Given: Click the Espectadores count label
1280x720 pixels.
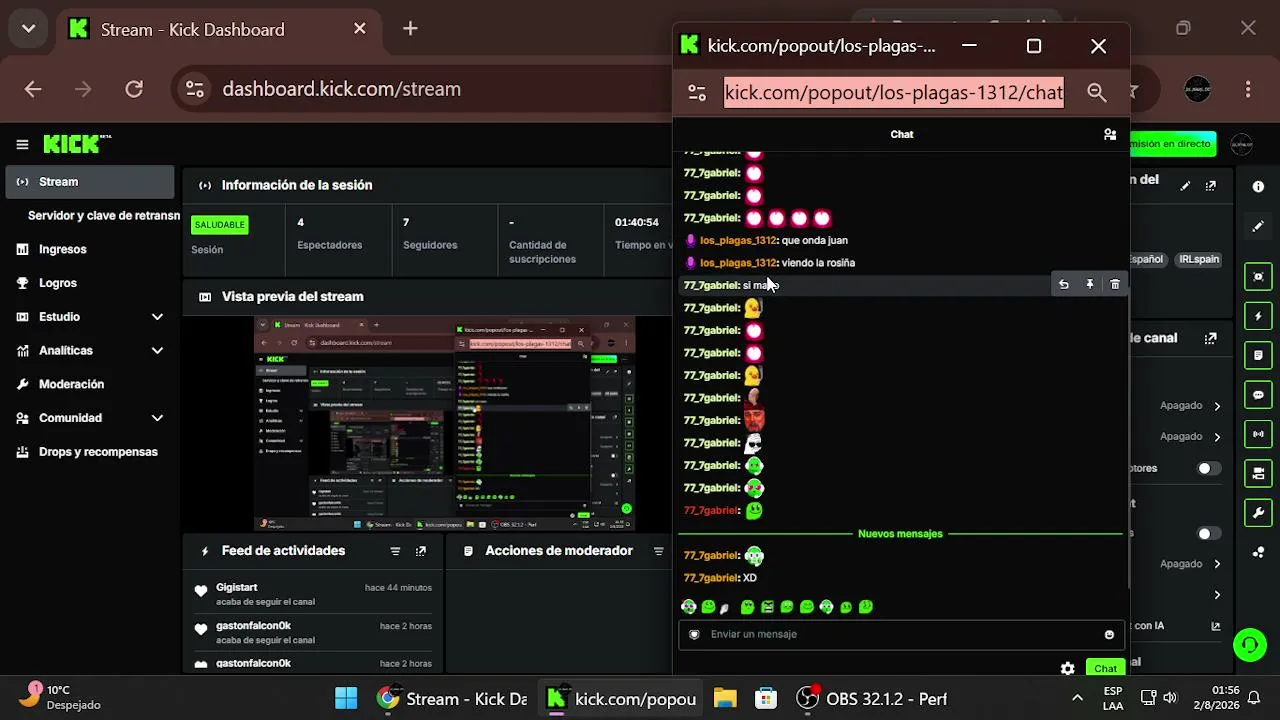Looking at the screenshot, I should (330, 245).
